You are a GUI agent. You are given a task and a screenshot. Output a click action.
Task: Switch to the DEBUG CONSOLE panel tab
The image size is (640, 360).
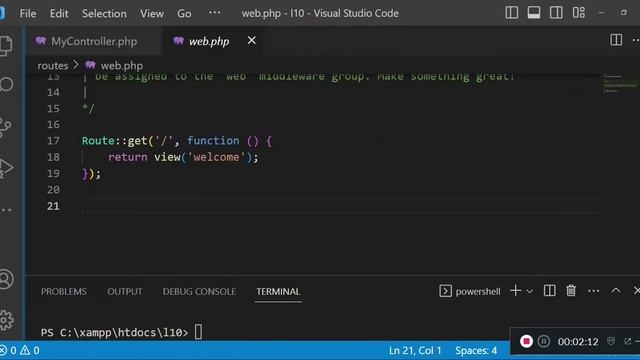click(x=199, y=291)
